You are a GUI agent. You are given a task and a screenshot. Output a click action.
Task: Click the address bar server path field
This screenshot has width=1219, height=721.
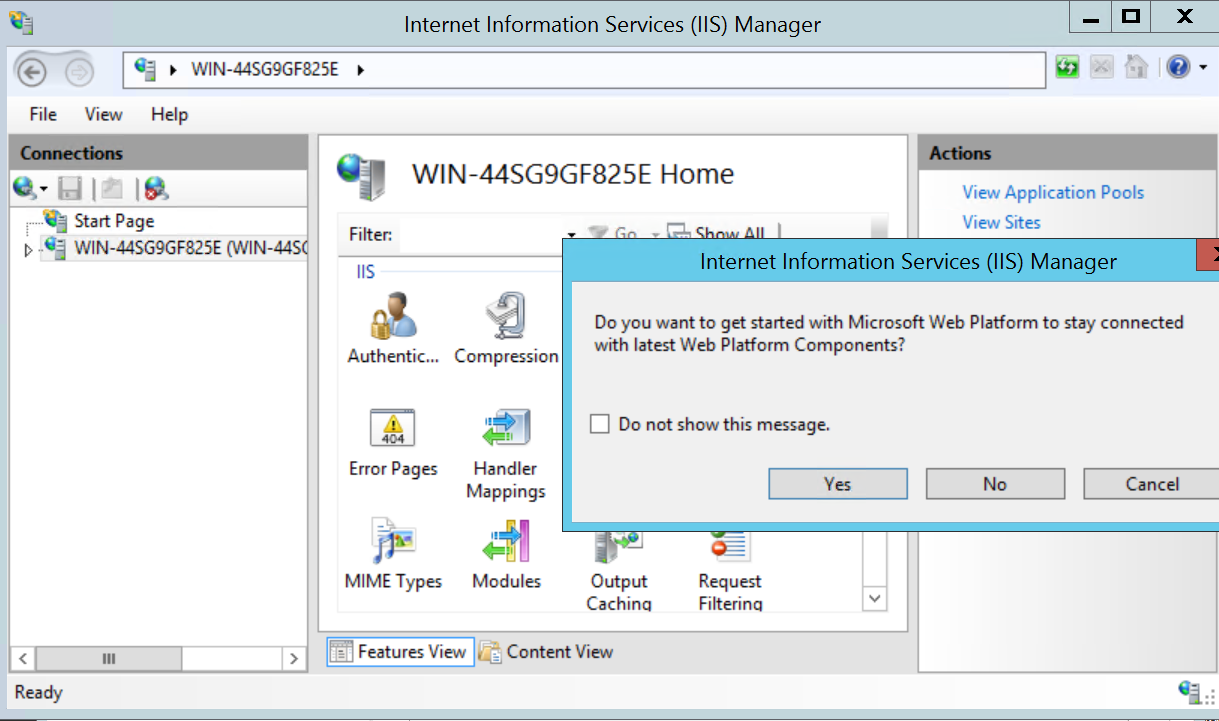(585, 70)
